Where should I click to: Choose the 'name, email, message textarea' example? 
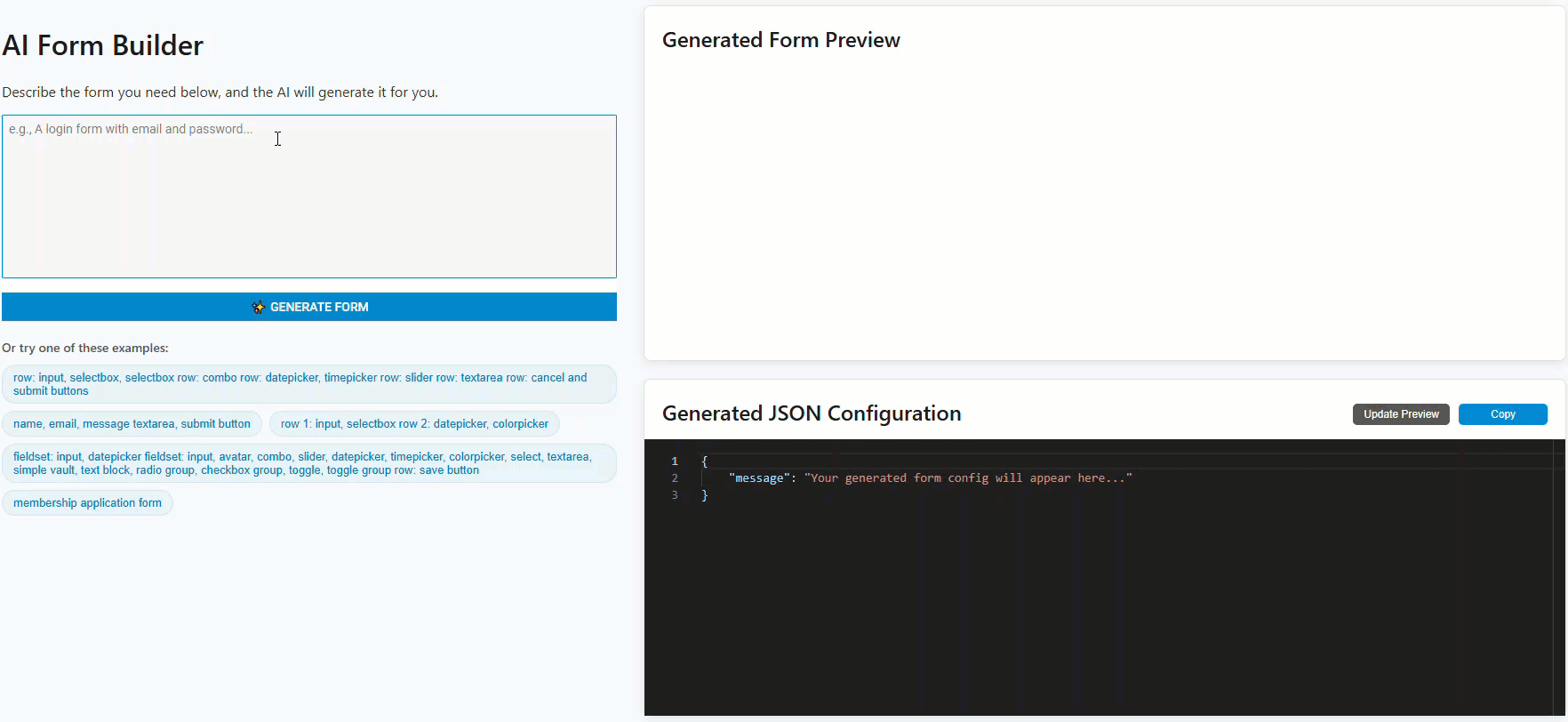[132, 424]
